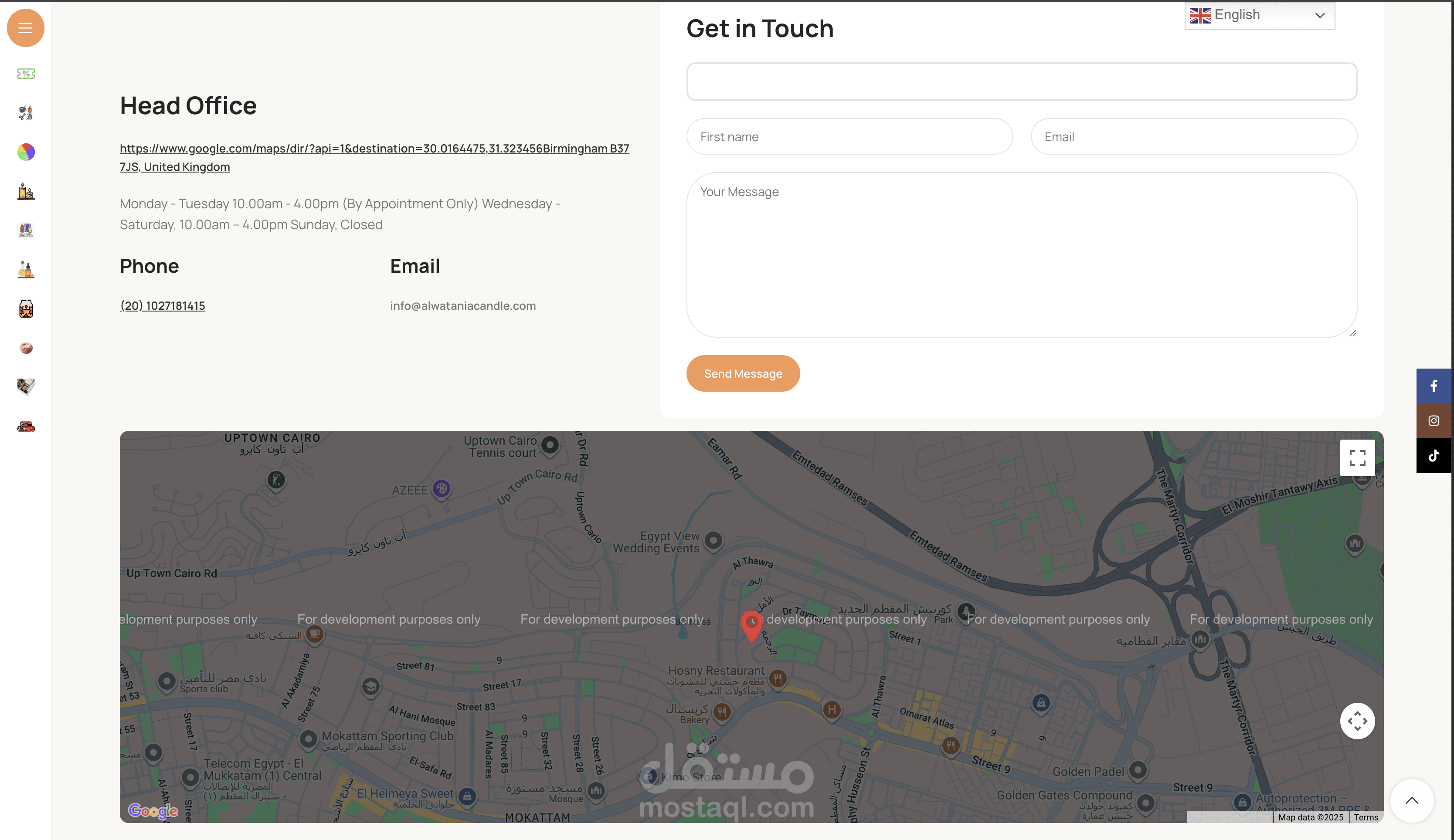The image size is (1454, 840).
Task: Click the Google Maps directions address link
Action: [374, 149]
